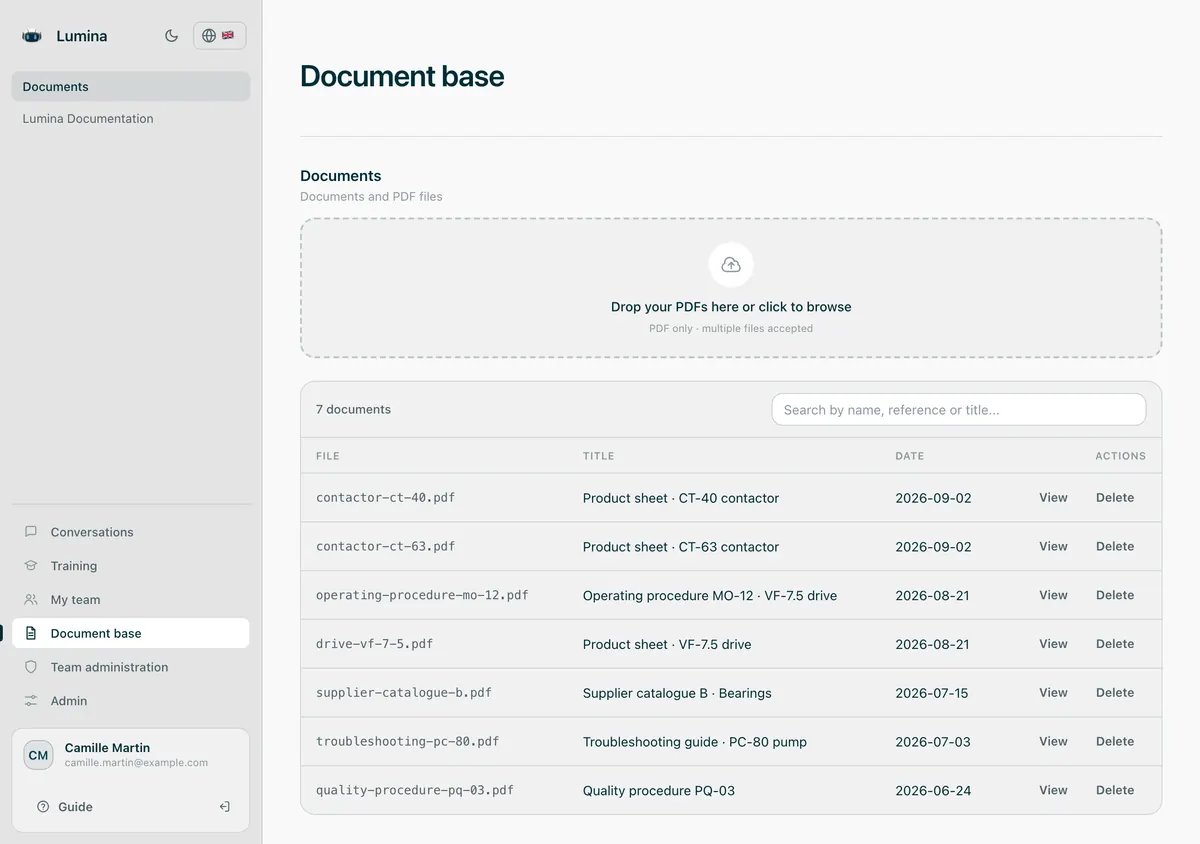The width and height of the screenshot is (1200, 844).
Task: Open the Guide link
Action: pos(65,807)
